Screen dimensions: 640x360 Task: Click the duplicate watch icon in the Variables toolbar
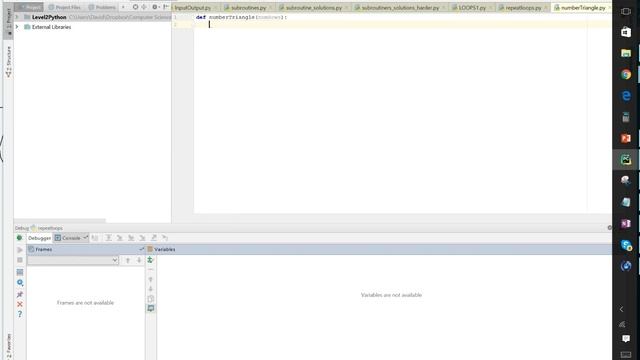(x=151, y=299)
